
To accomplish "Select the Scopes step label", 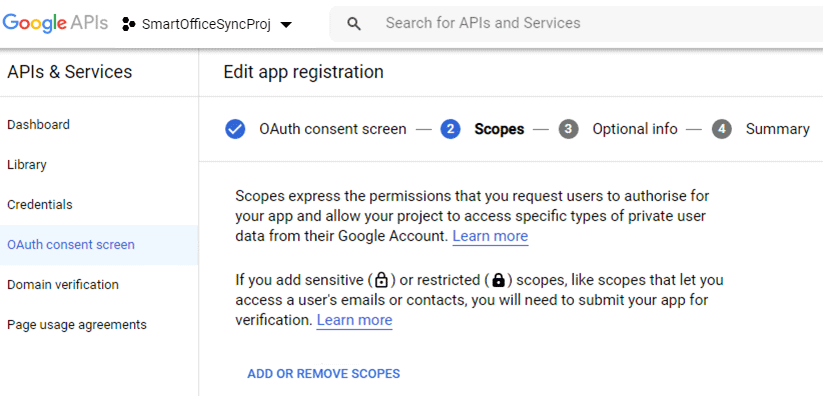I will click(499, 129).
